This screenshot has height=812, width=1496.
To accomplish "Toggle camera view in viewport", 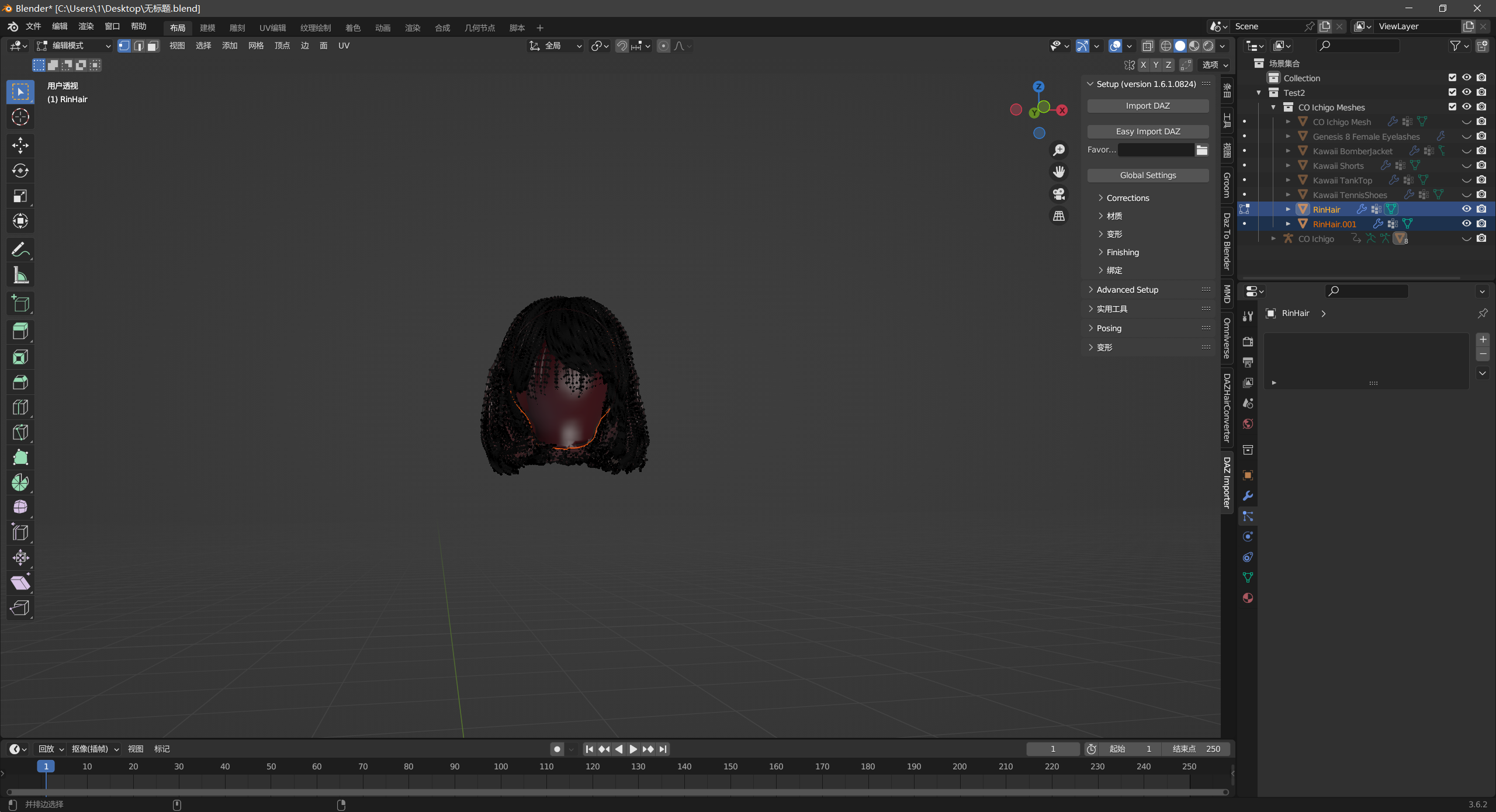I will pos(1059,194).
